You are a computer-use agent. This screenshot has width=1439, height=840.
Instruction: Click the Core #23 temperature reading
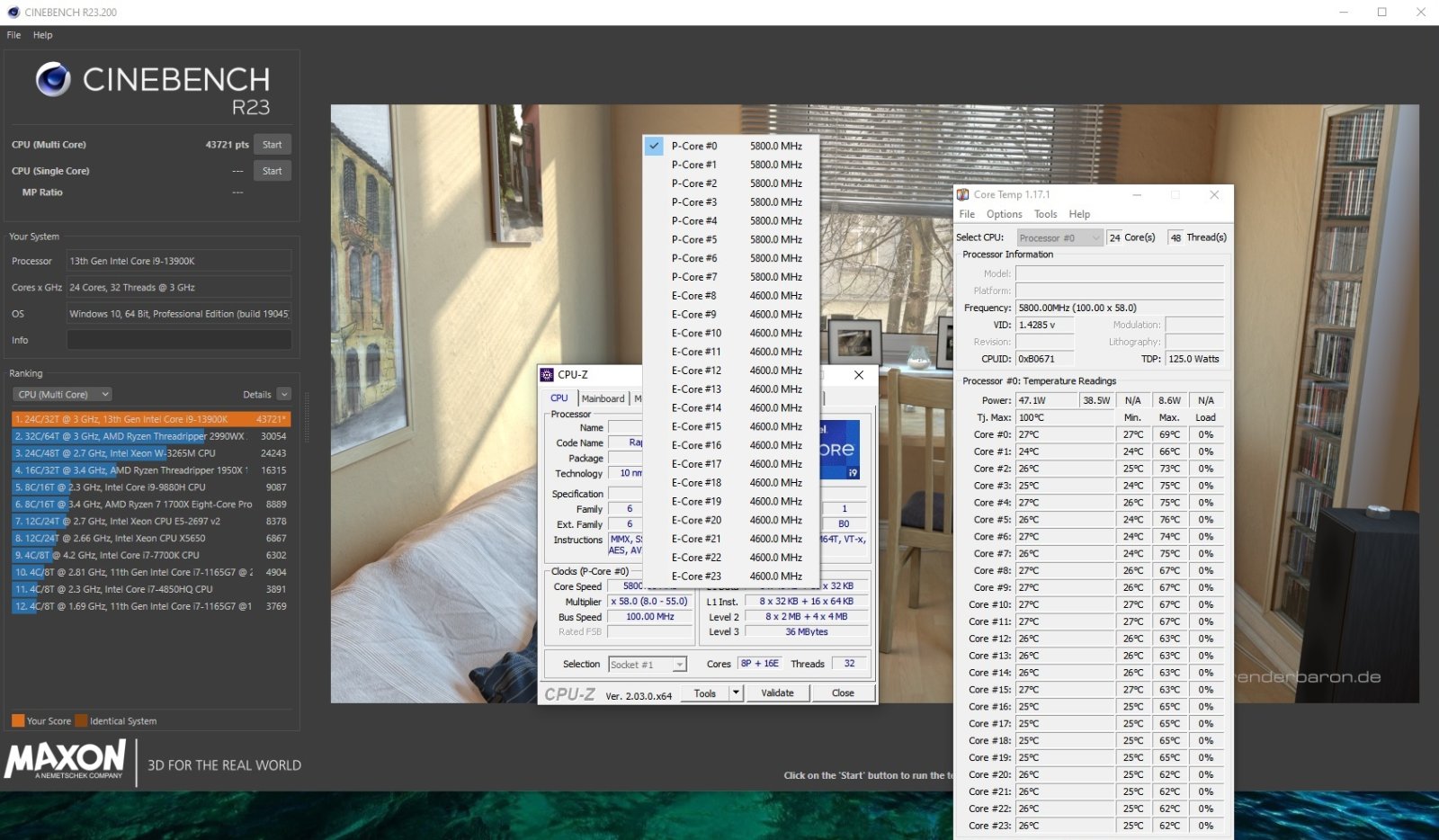[x=1065, y=826]
